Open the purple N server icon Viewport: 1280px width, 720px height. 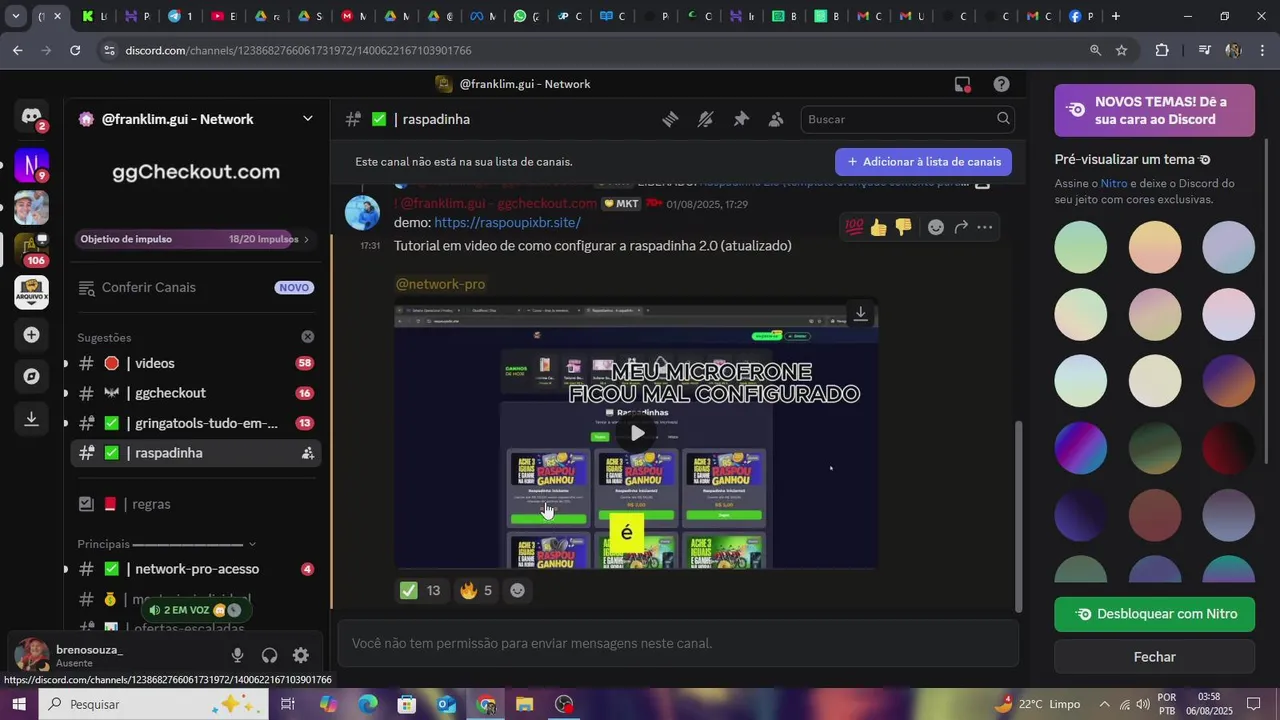click(32, 164)
